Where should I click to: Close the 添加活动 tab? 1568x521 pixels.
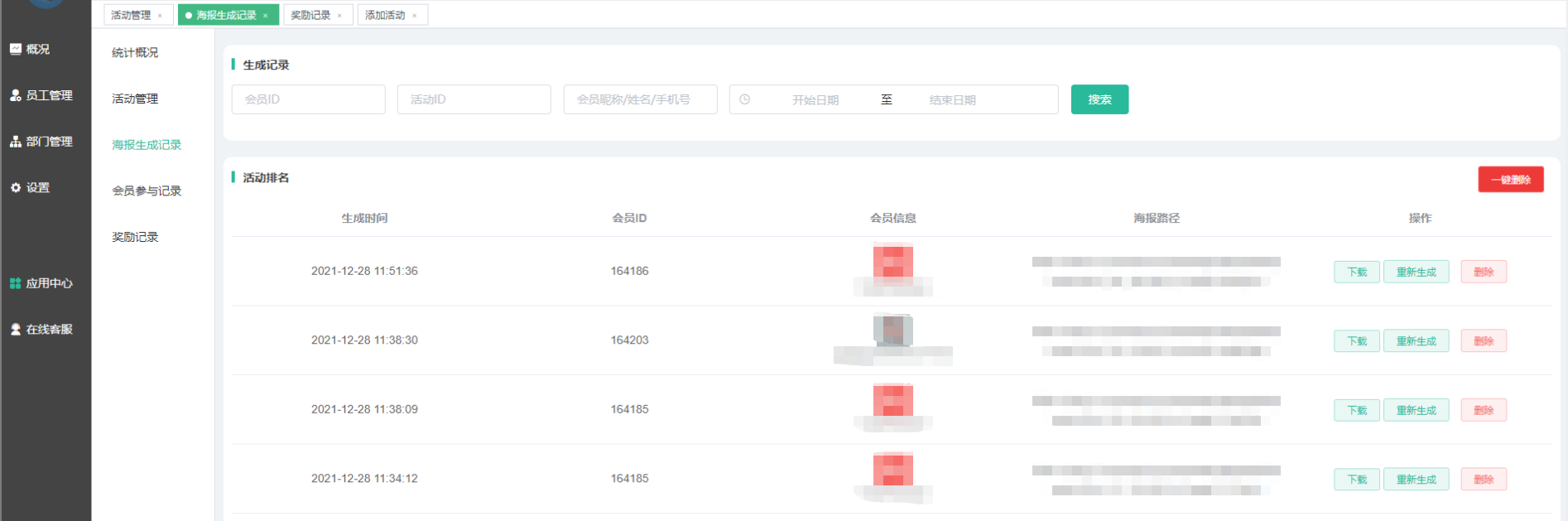tap(415, 16)
